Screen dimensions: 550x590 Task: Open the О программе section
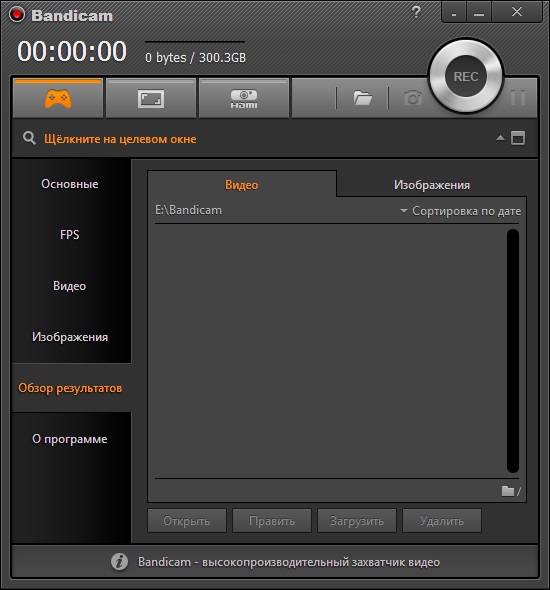click(70, 439)
